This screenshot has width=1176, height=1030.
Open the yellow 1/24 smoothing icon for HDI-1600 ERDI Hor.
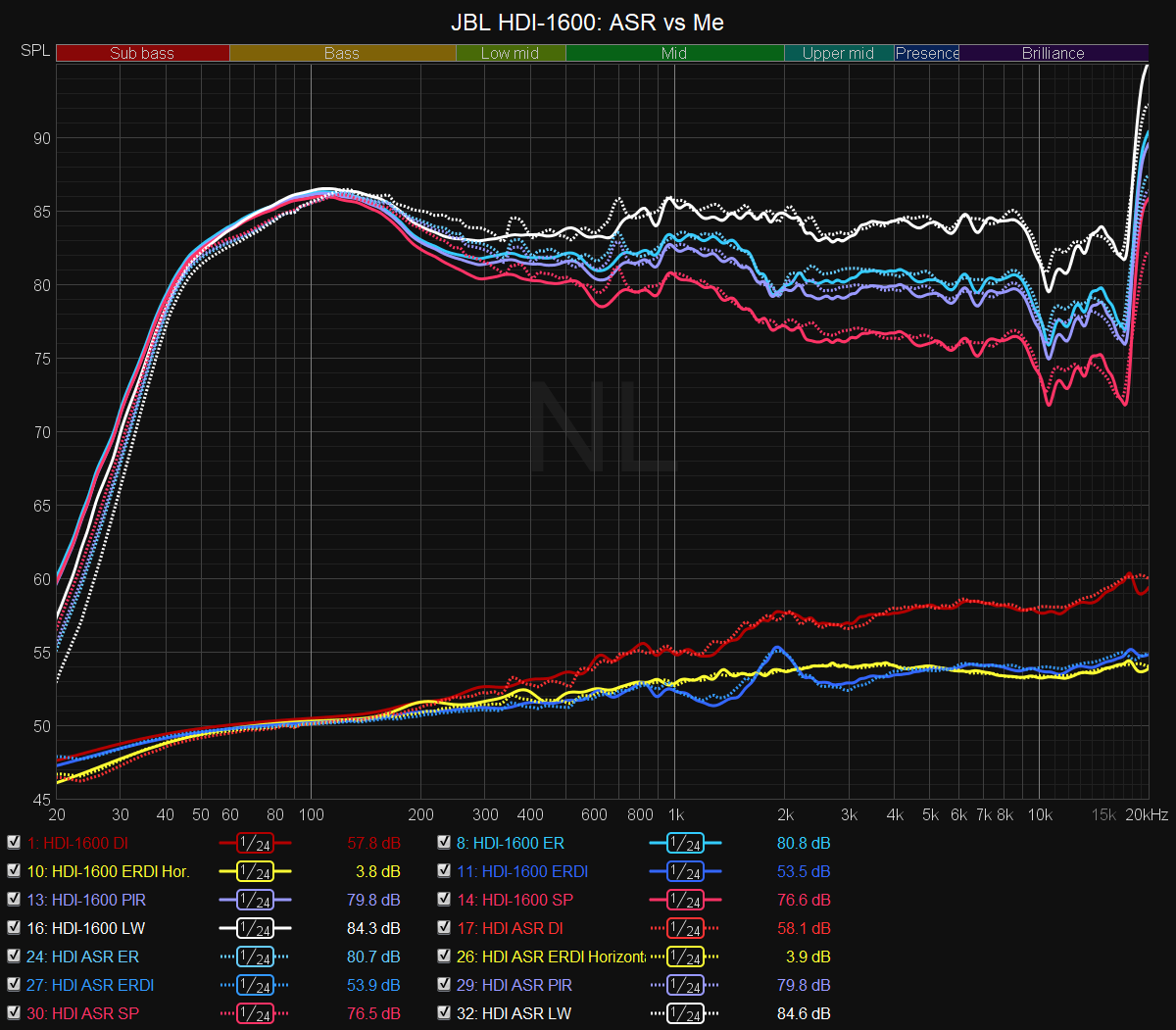pyautogui.click(x=255, y=871)
